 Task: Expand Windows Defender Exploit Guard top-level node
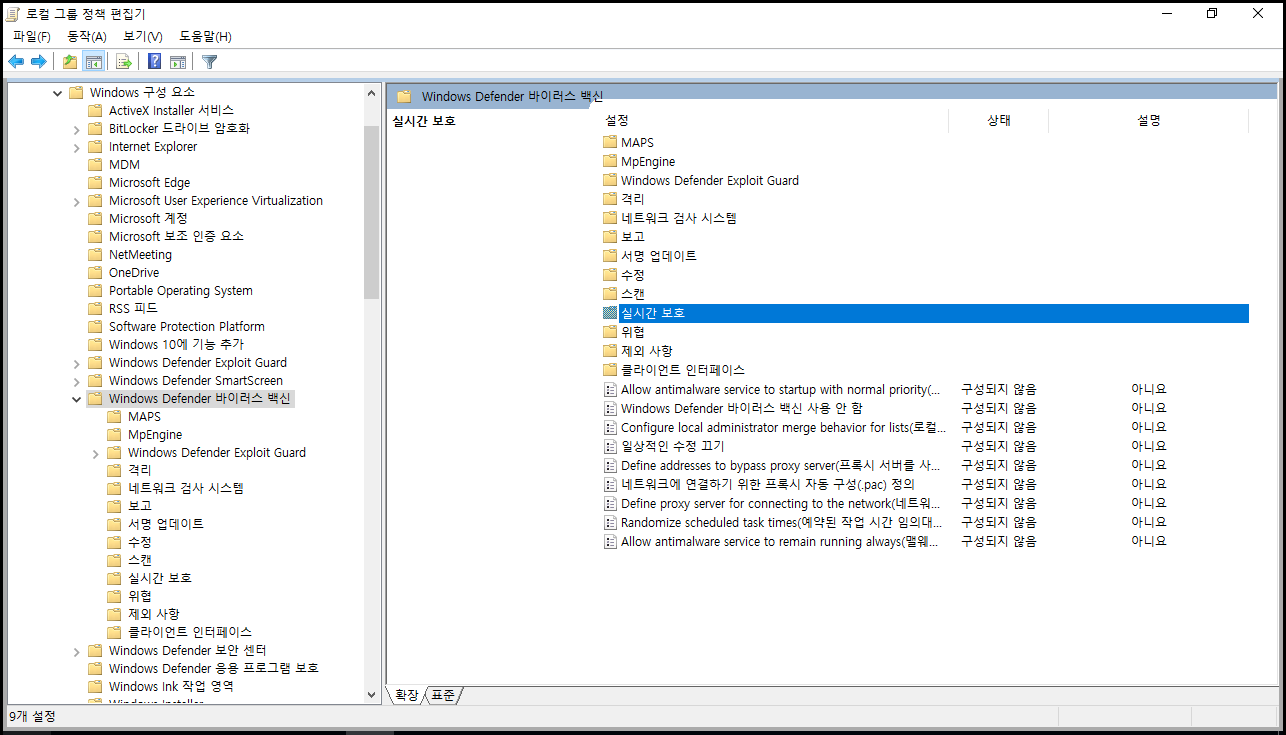click(x=77, y=363)
